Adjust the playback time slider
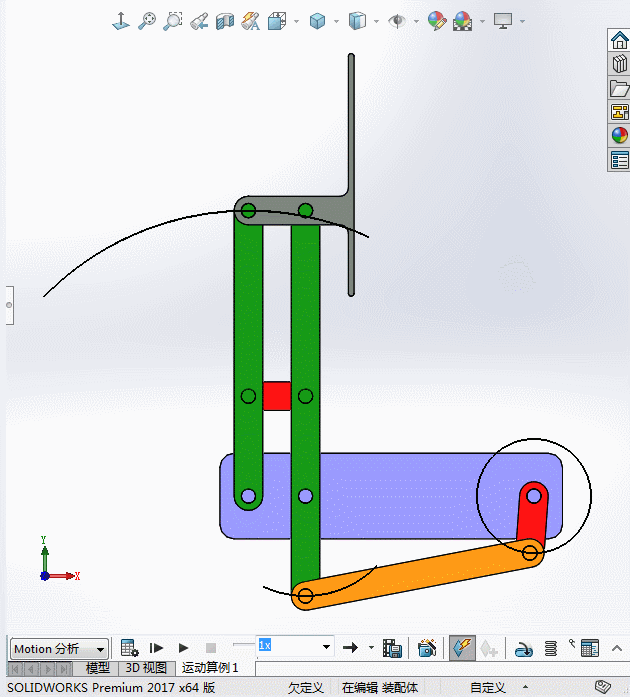The height and width of the screenshot is (697, 630). [244, 644]
